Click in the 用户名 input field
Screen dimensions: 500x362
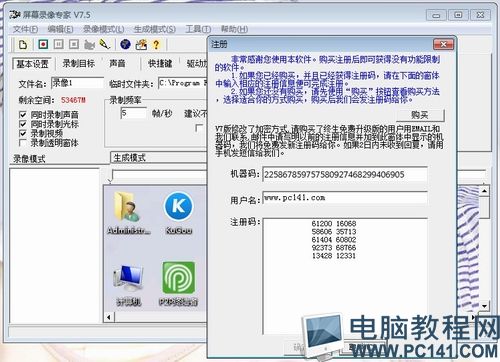345,198
